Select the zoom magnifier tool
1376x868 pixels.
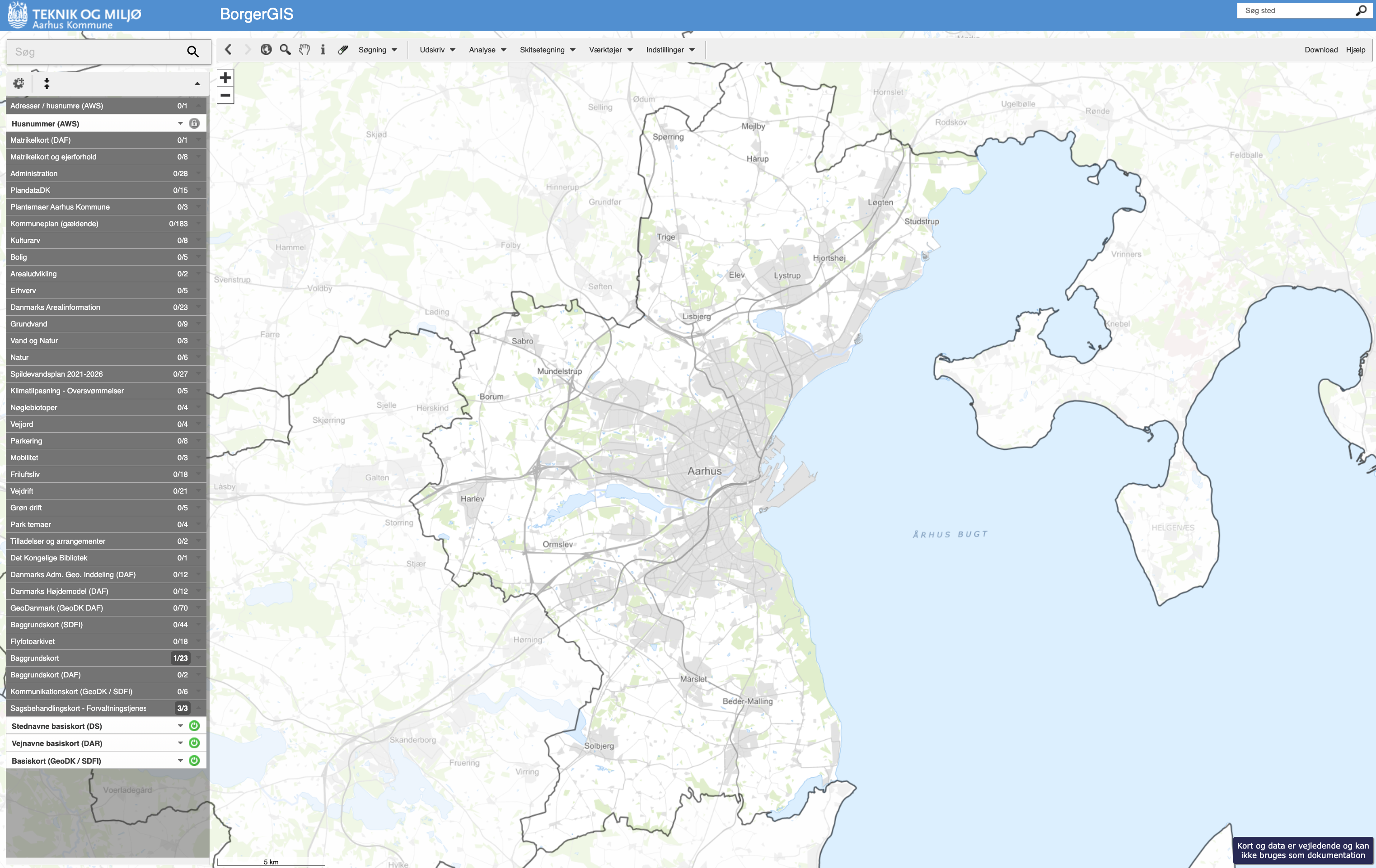point(285,50)
